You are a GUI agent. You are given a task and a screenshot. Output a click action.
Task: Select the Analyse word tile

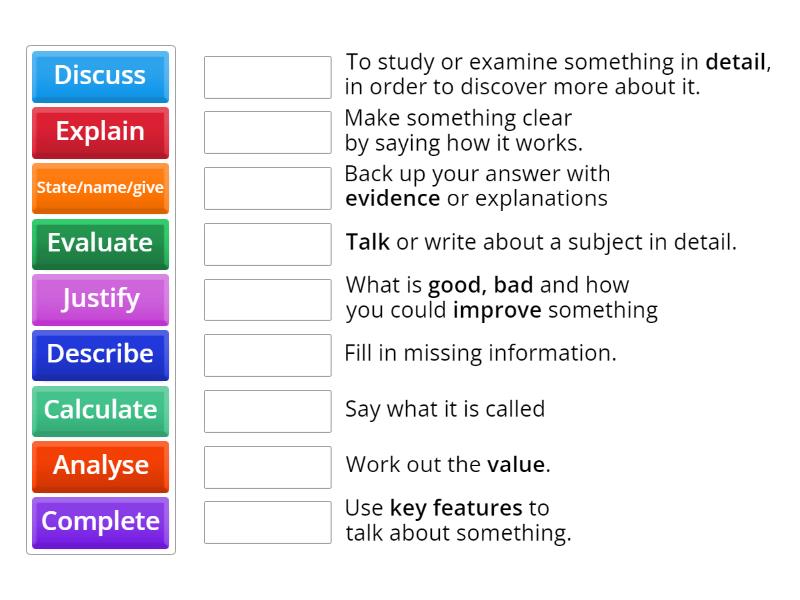[99, 467]
